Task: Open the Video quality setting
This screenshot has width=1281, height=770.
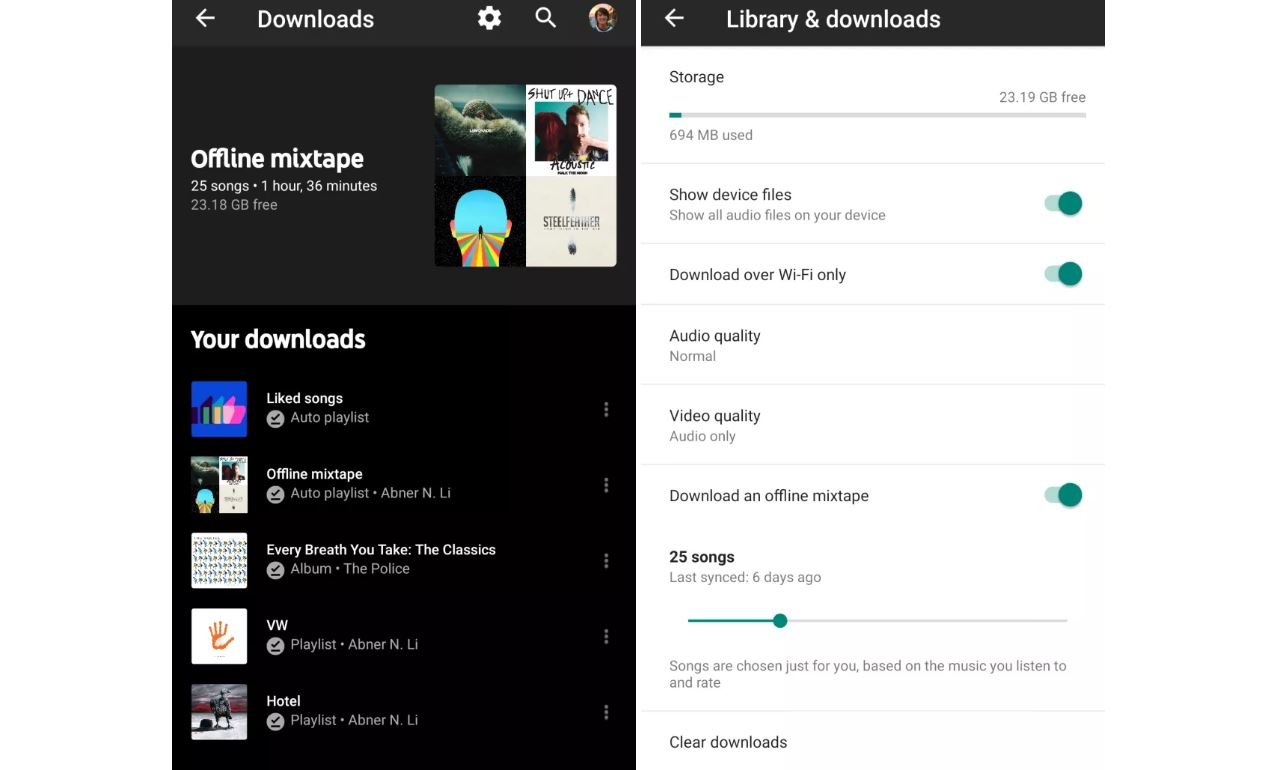Action: [x=714, y=425]
